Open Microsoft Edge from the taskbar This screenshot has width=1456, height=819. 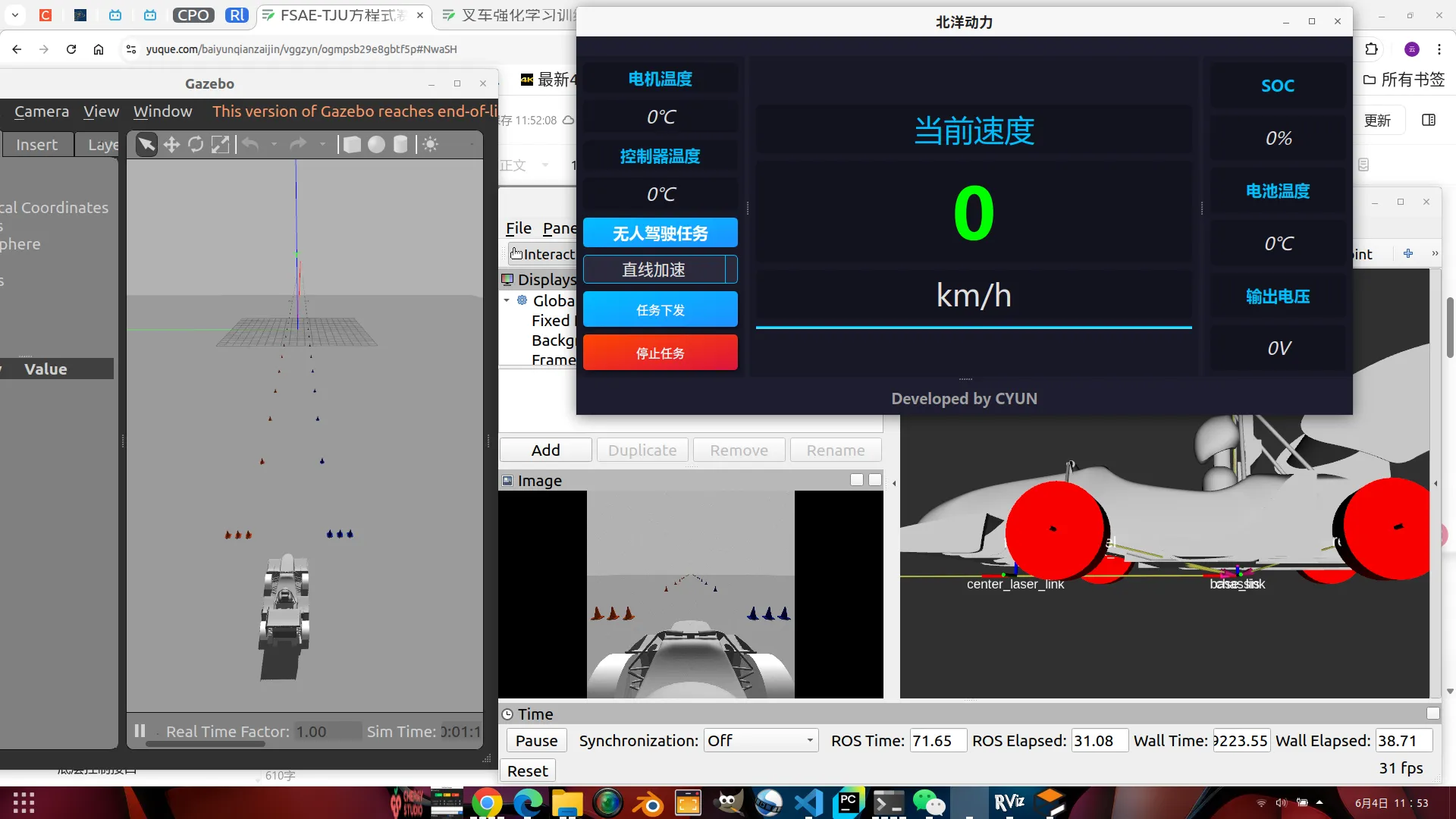pyautogui.click(x=529, y=803)
